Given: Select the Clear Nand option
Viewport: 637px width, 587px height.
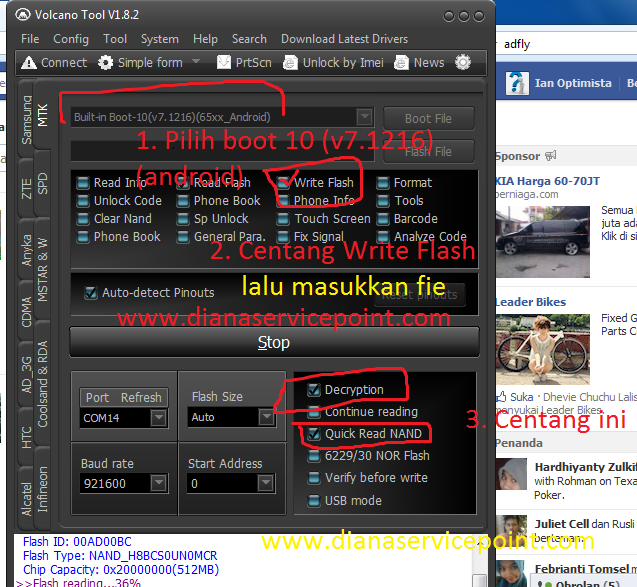Looking at the screenshot, I should click(114, 219).
